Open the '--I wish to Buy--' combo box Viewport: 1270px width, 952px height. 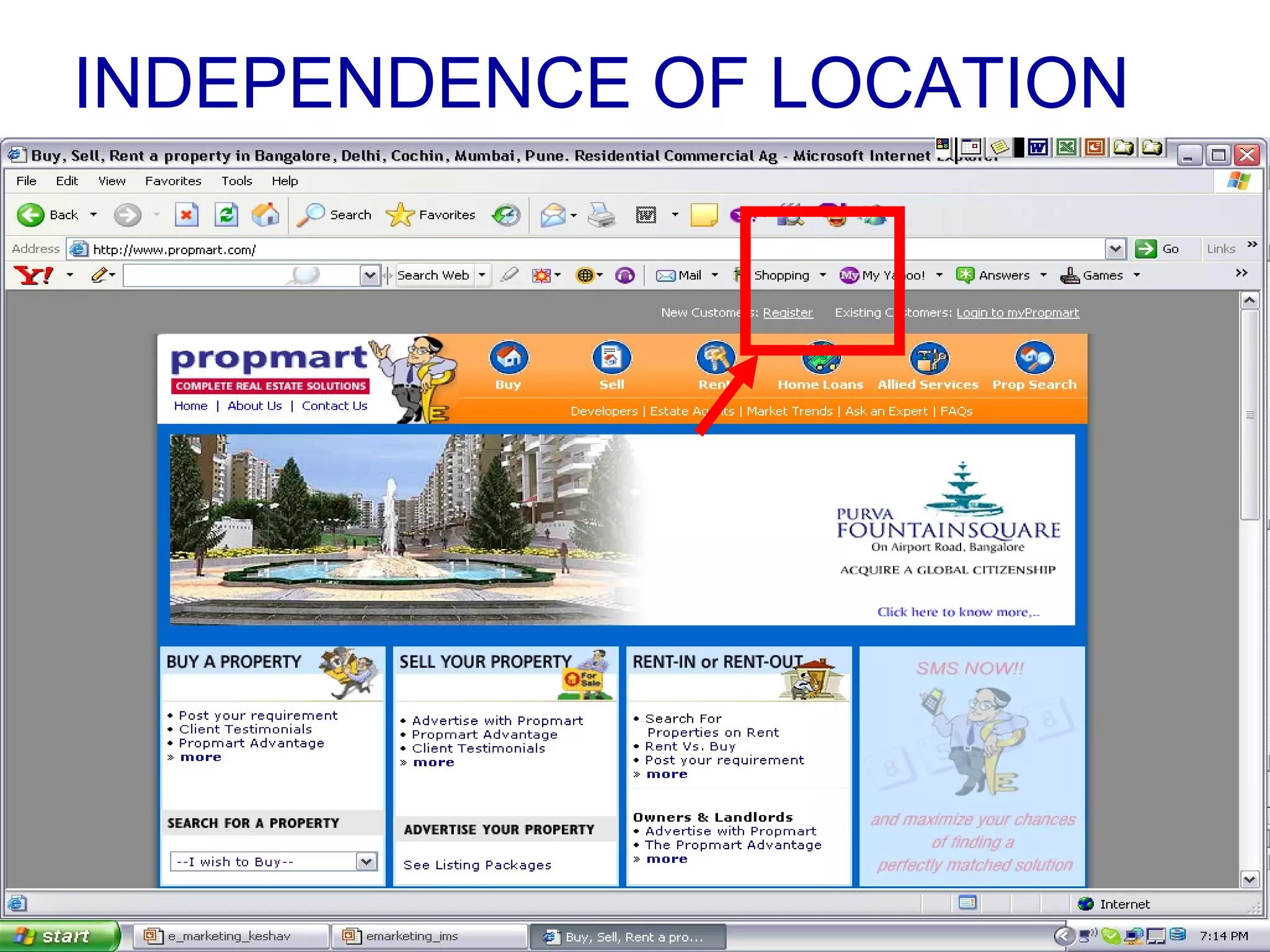[273, 862]
